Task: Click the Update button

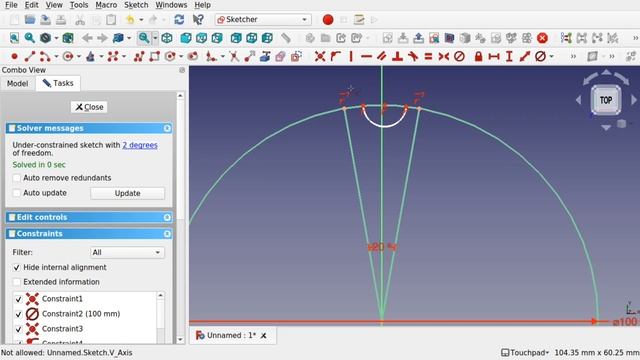Action: click(x=127, y=193)
